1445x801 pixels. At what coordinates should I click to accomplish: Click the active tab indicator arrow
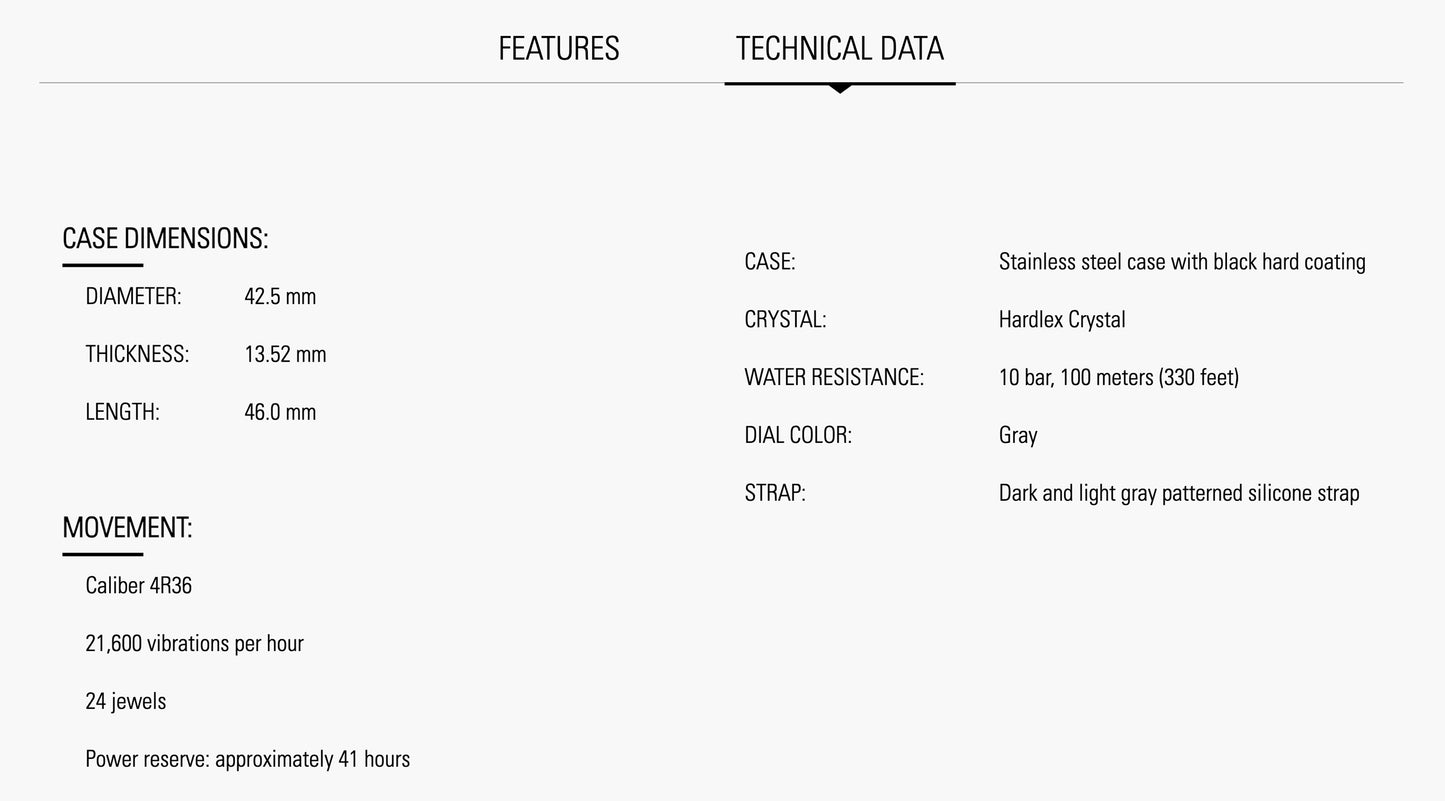(840, 89)
